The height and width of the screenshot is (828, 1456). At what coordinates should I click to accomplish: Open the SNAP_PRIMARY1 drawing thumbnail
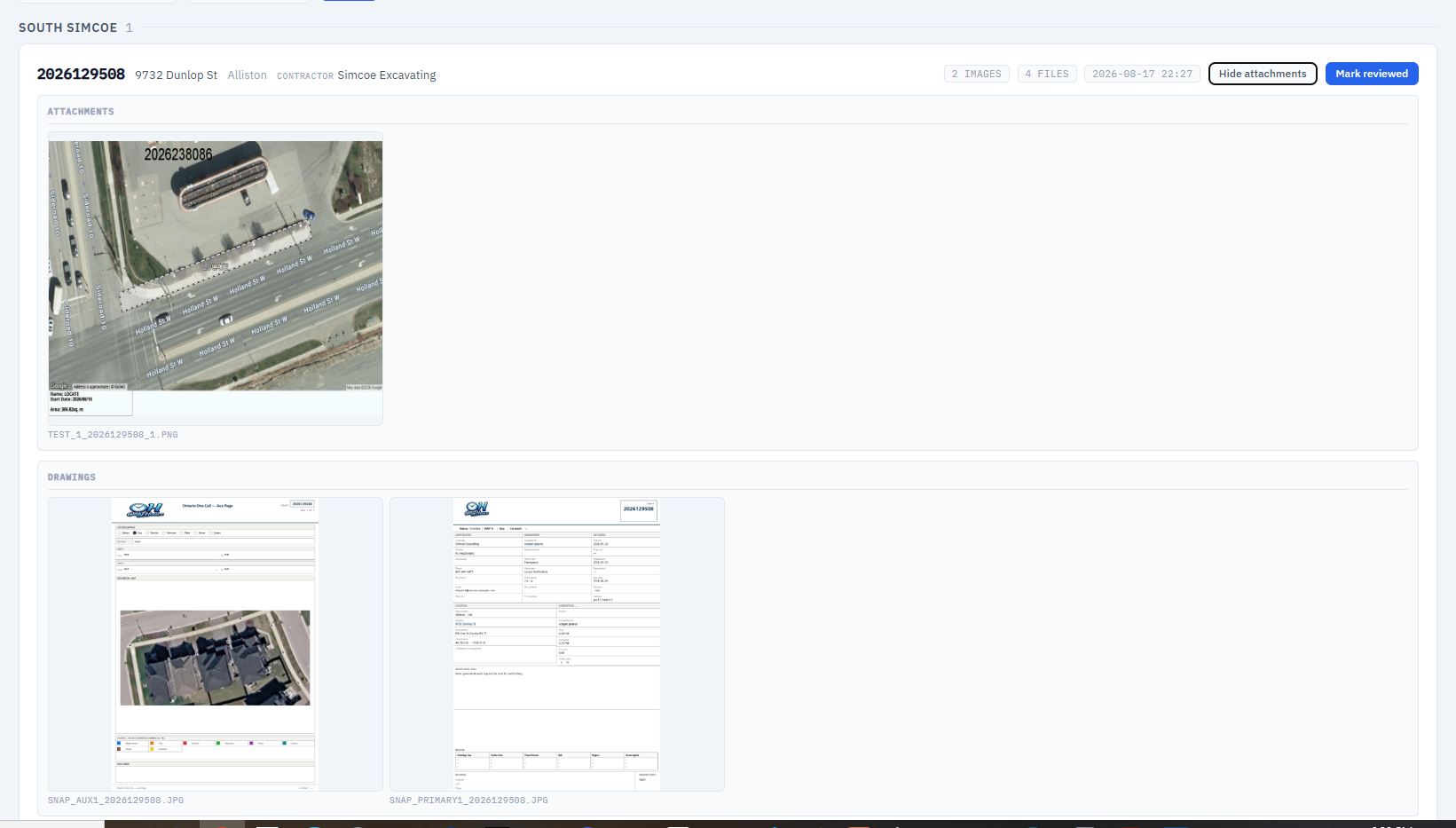tap(557, 644)
